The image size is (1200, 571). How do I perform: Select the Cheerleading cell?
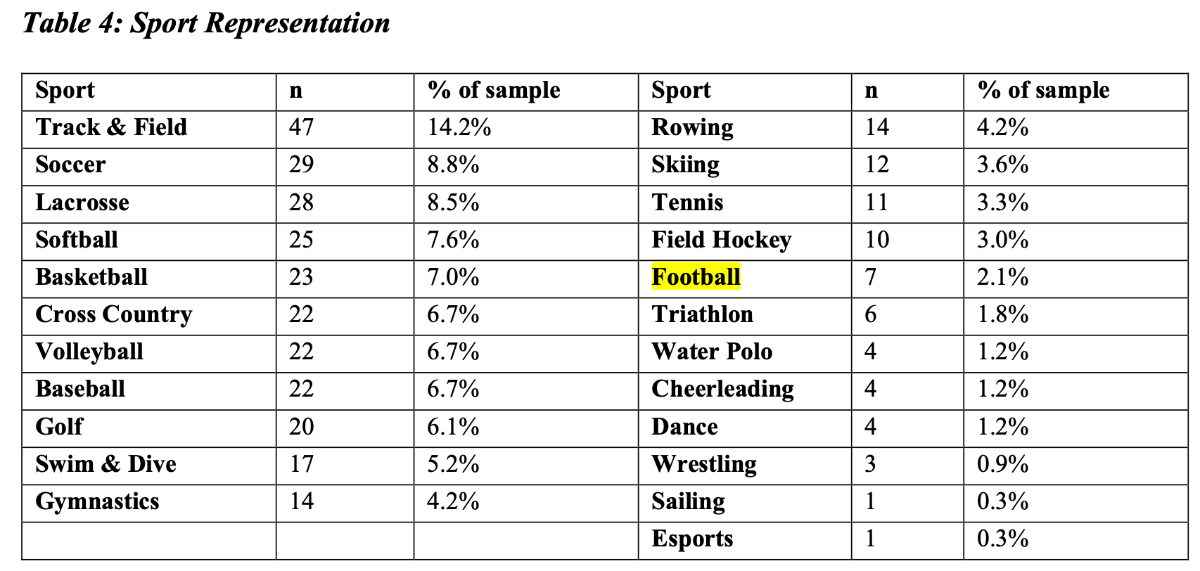coord(722,389)
